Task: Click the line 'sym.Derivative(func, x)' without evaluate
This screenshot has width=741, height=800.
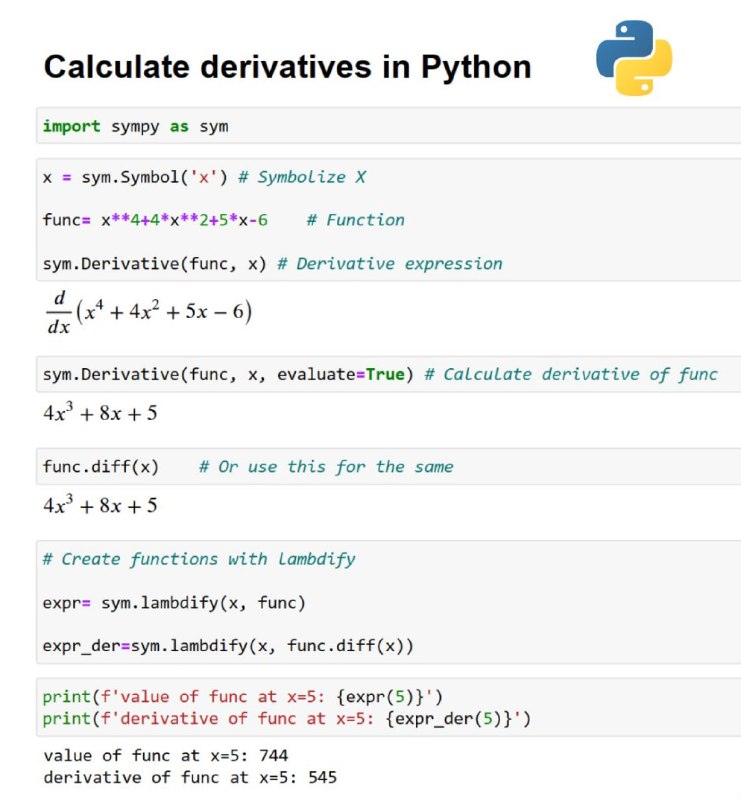Action: (x=155, y=263)
